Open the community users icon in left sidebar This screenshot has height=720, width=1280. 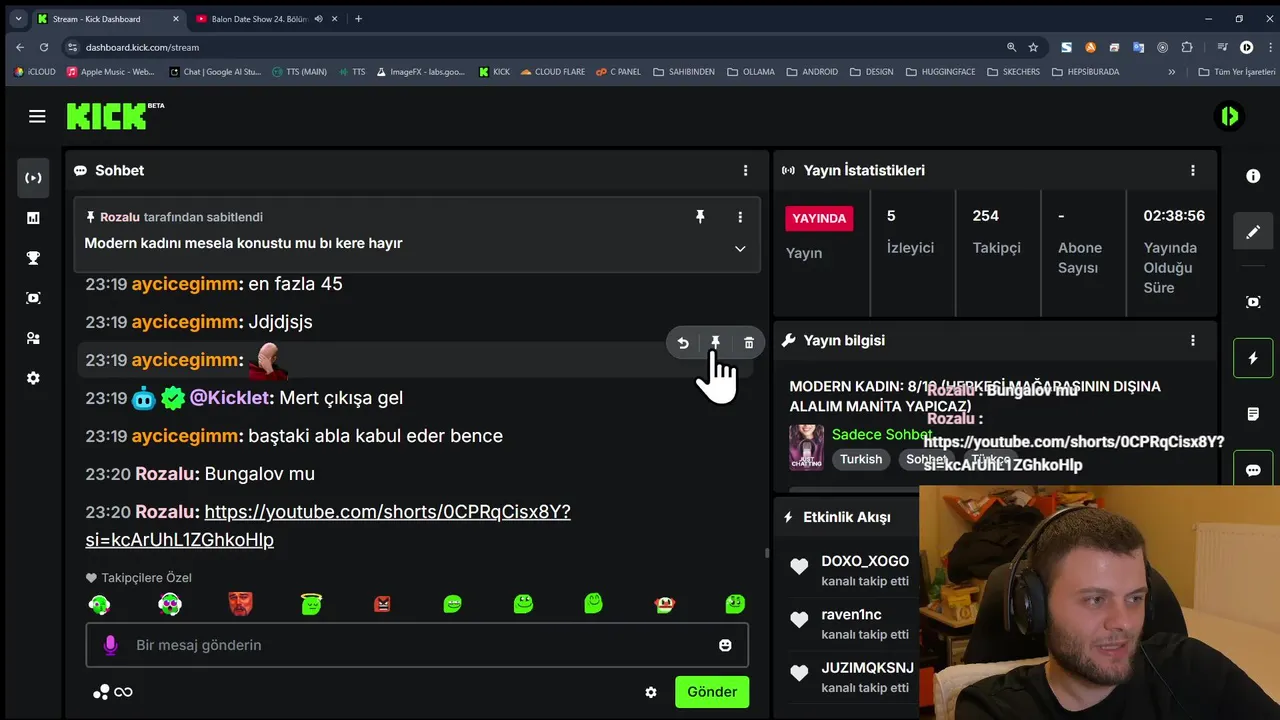point(33,338)
